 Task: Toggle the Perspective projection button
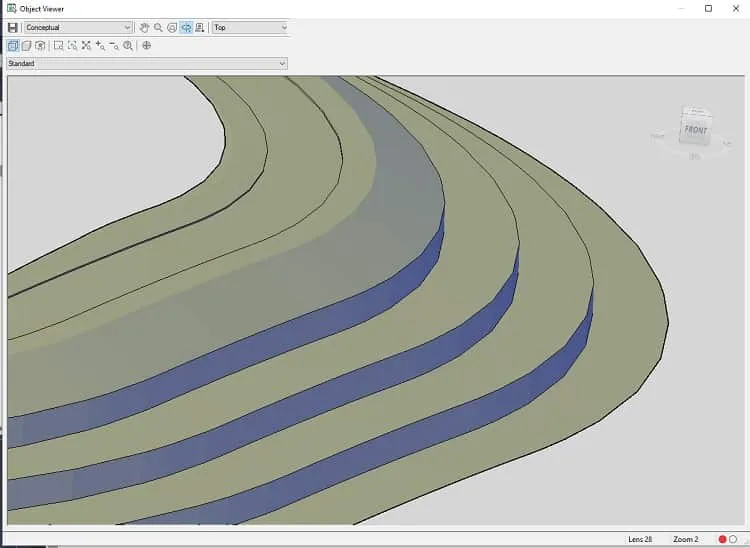pyautogui.click(x=27, y=45)
